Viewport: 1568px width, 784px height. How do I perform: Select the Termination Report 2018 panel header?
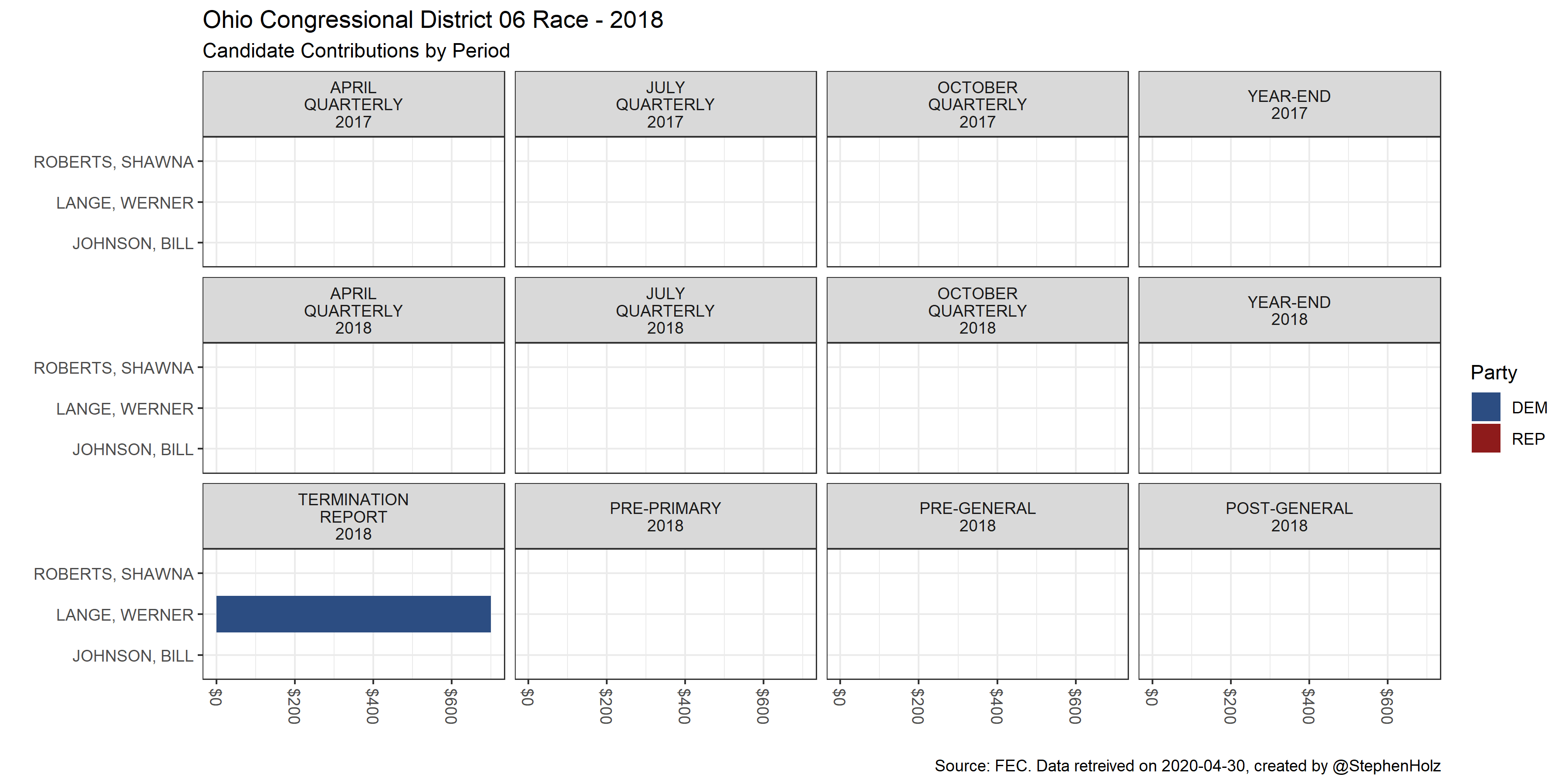[353, 516]
